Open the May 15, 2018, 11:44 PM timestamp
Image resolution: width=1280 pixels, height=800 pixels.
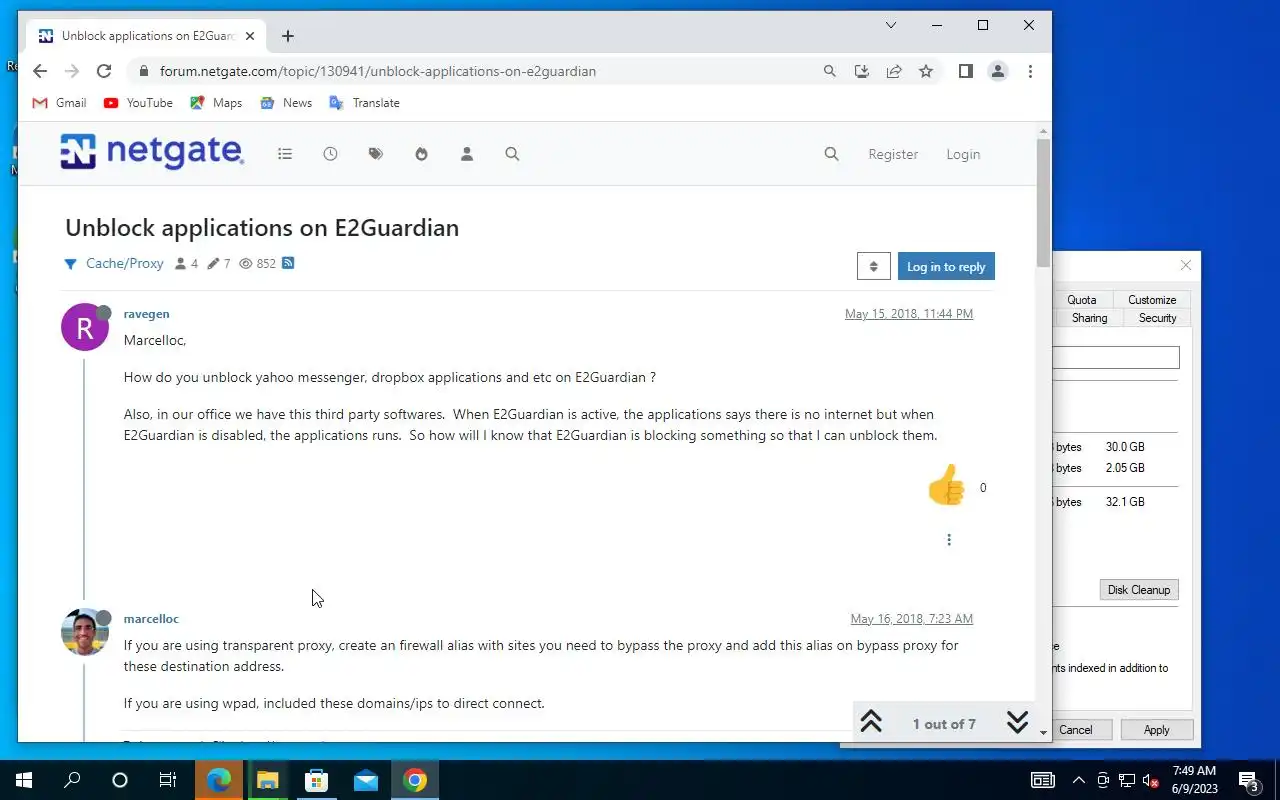pyautogui.click(x=909, y=314)
